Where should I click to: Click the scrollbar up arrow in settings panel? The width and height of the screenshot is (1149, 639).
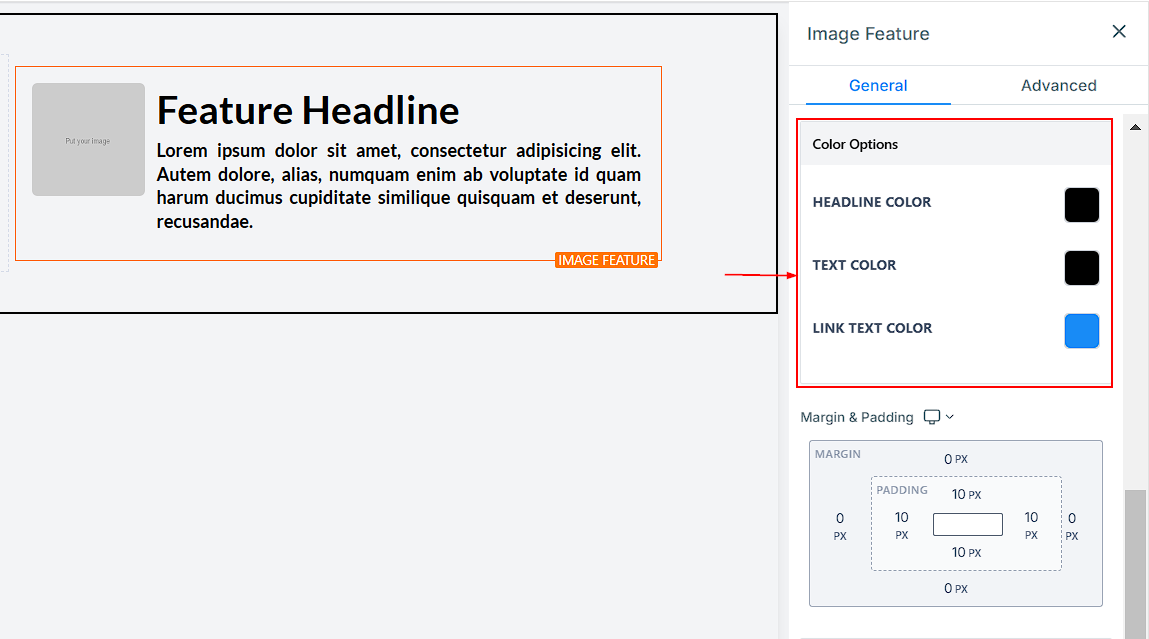(1135, 127)
